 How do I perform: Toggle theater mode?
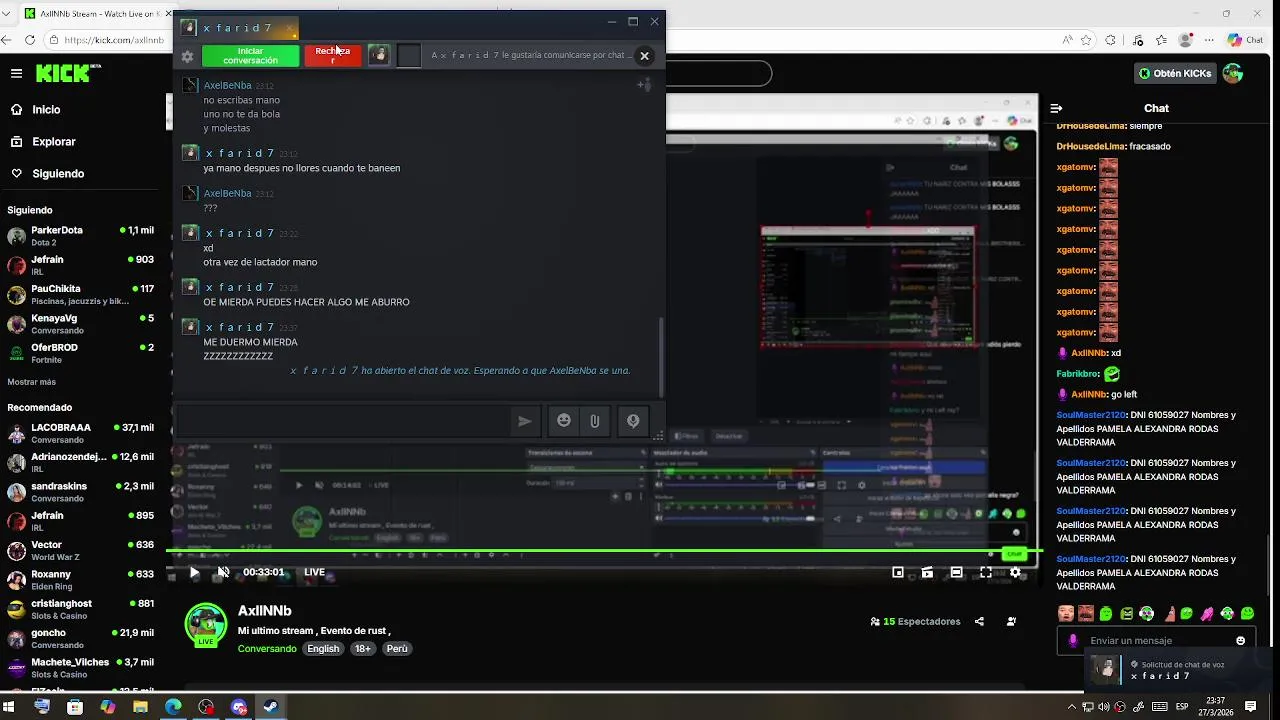pos(956,572)
